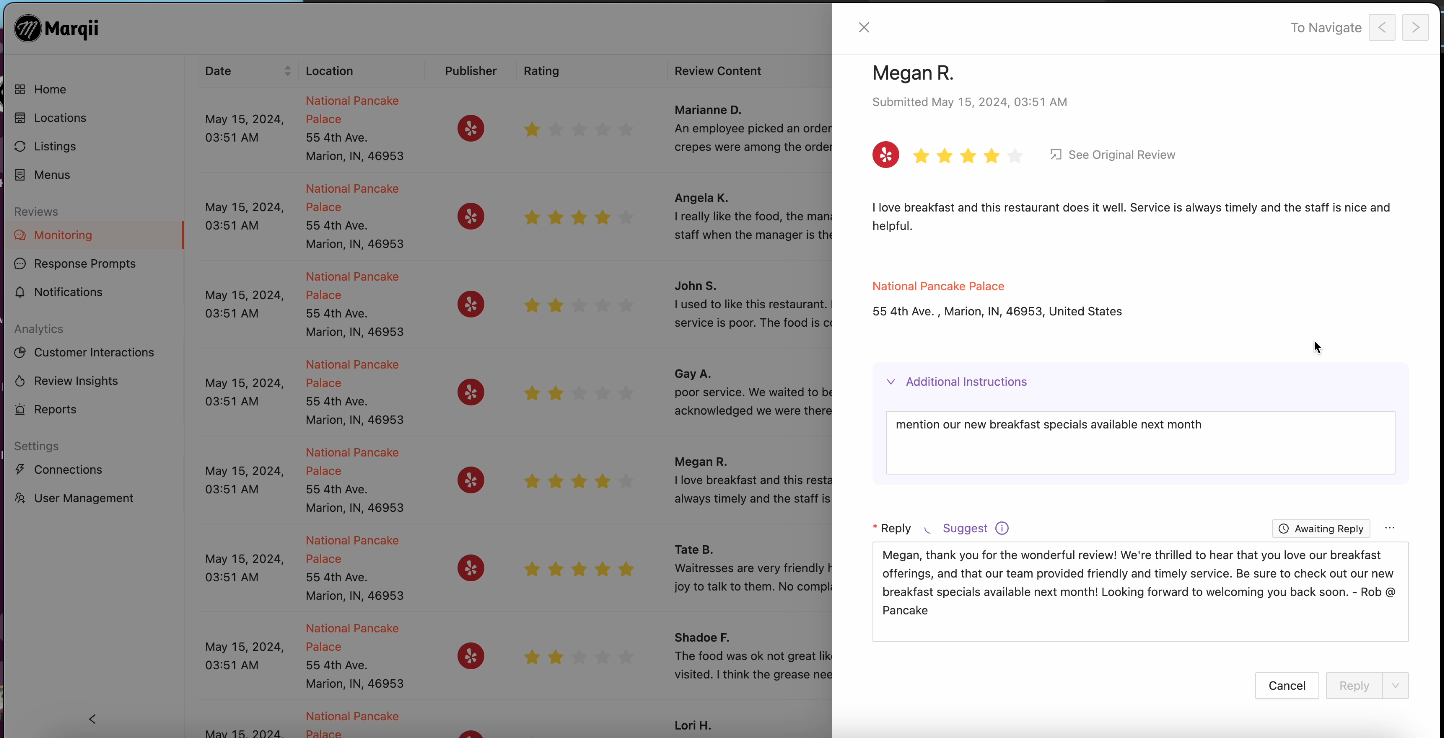Open John S.'s review row
Image resolution: width=1444 pixels, height=738 pixels.
tap(515, 305)
